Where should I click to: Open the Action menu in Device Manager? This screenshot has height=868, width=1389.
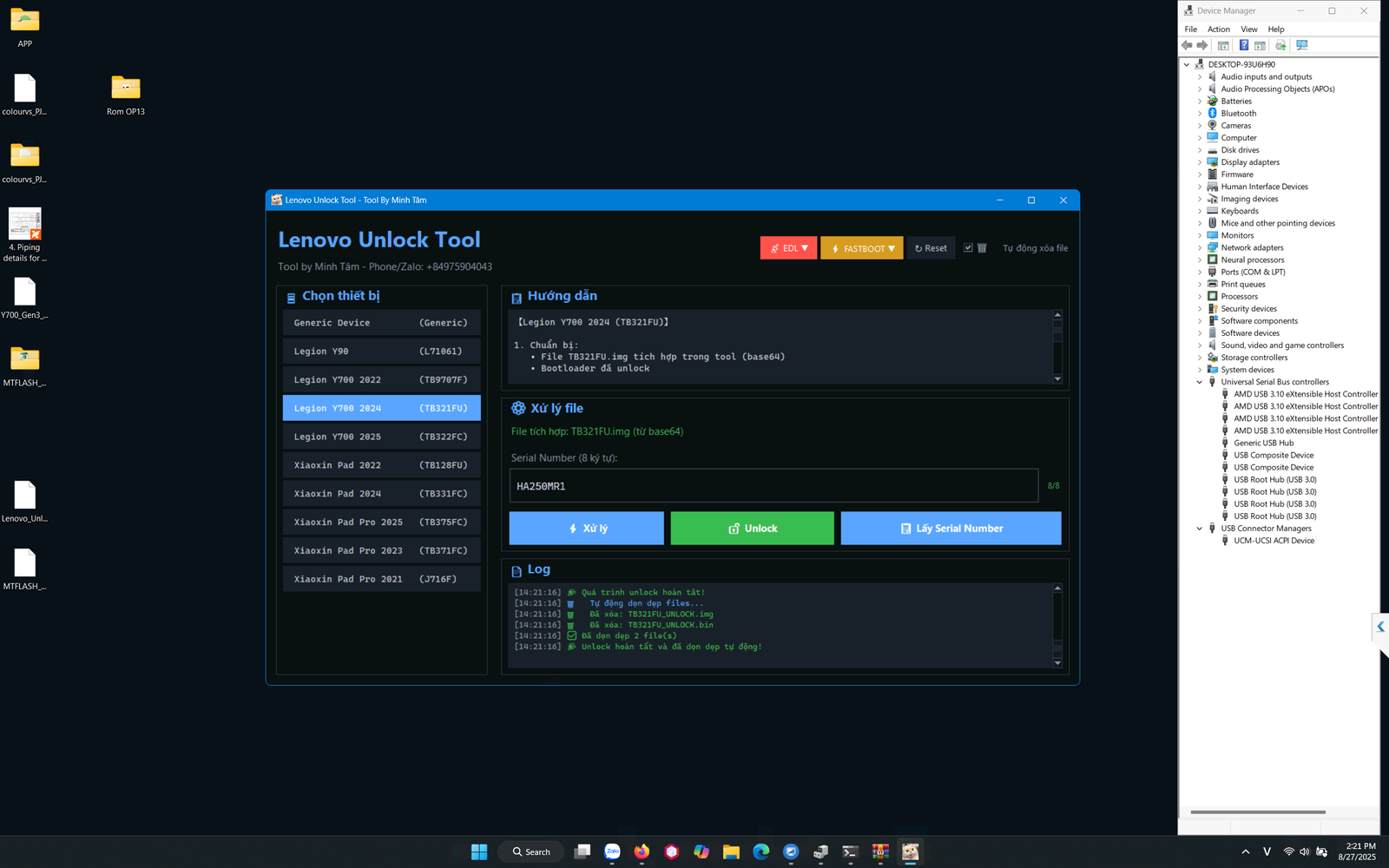tap(1218, 30)
